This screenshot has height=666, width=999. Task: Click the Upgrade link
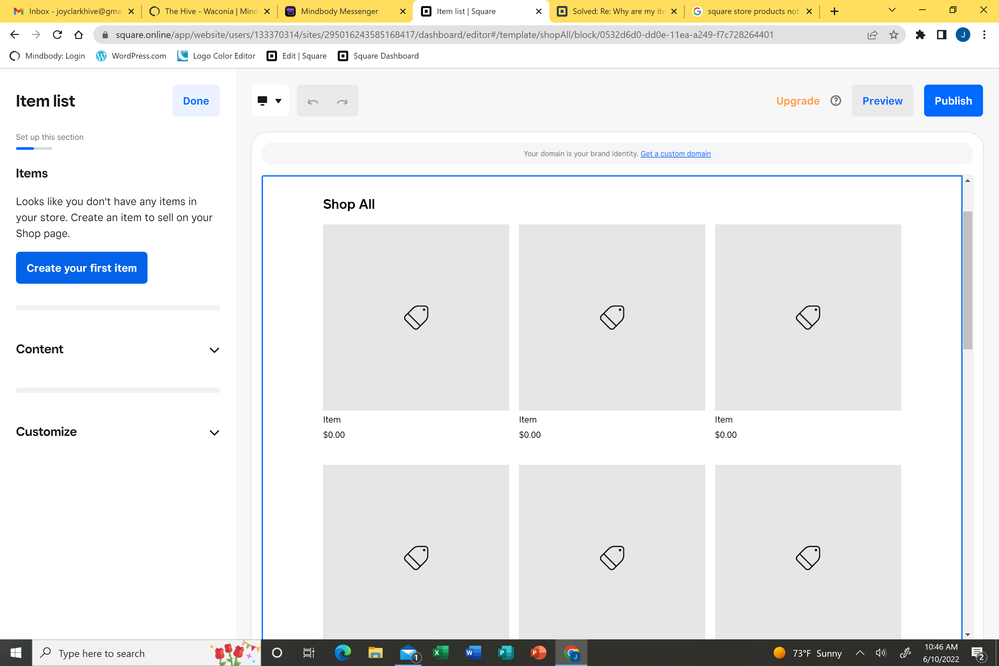tap(797, 101)
